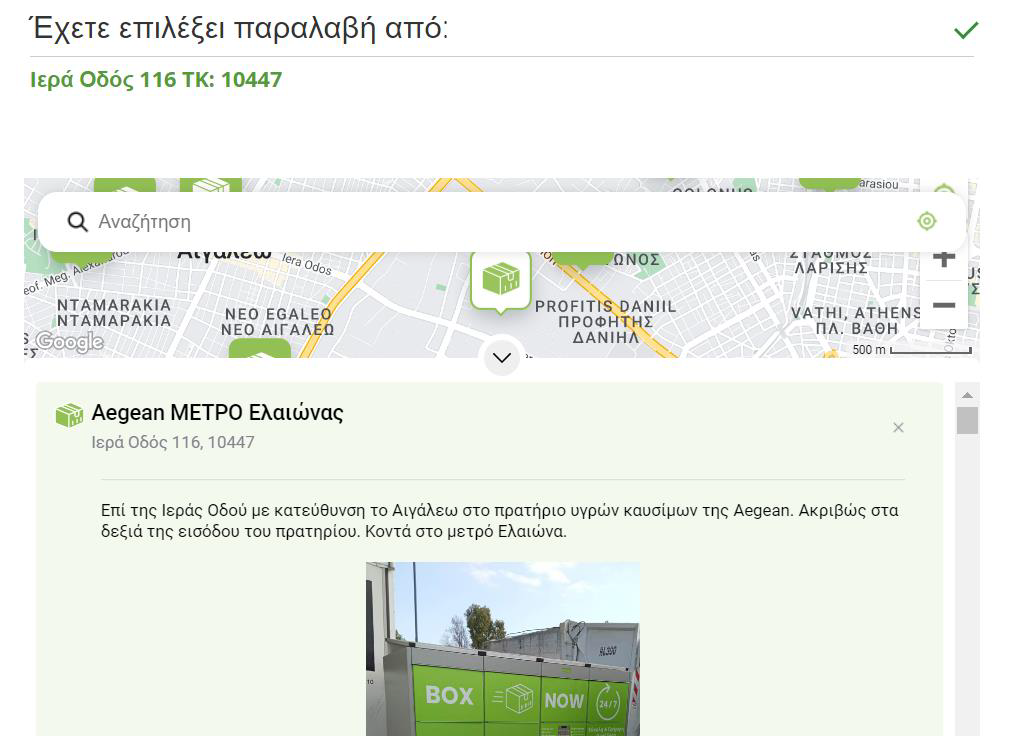Viewport: 1010px width, 736px height.
Task: Click the Έχετε επιλέξει παραλαβή από heading
Action: coord(240,29)
